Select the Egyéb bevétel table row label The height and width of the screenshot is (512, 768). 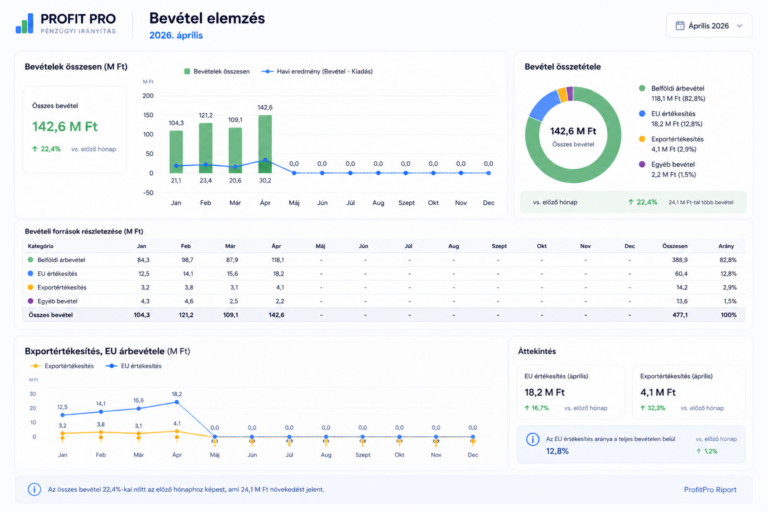point(57,301)
